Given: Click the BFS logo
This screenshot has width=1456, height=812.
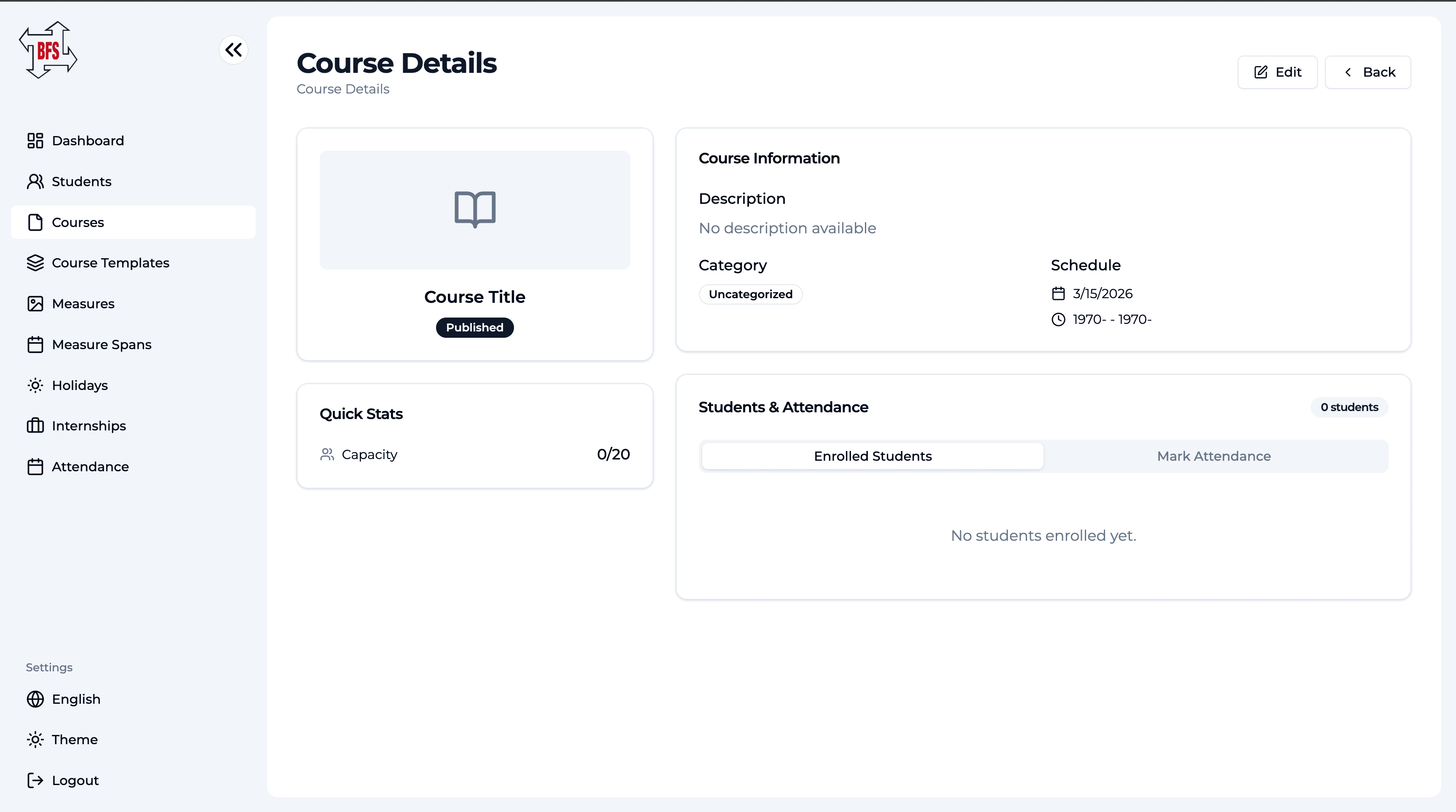Looking at the screenshot, I should (48, 50).
